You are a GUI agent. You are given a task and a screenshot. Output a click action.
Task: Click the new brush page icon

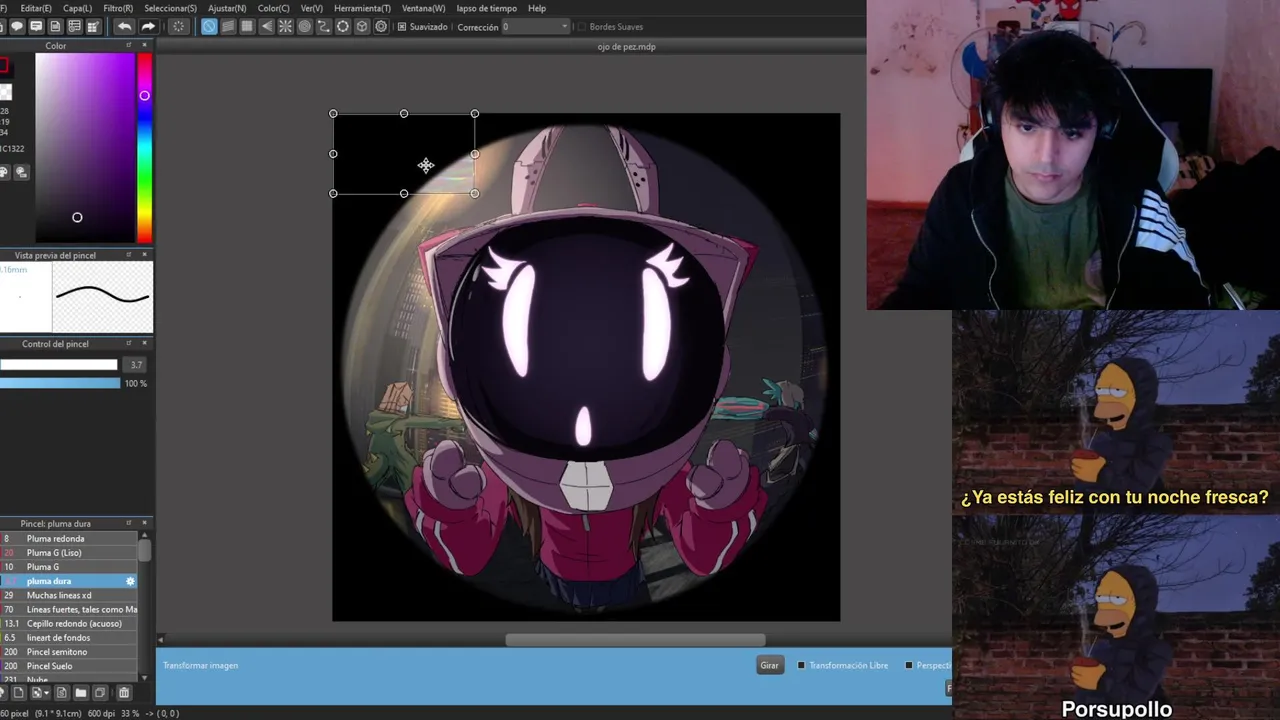(18, 692)
